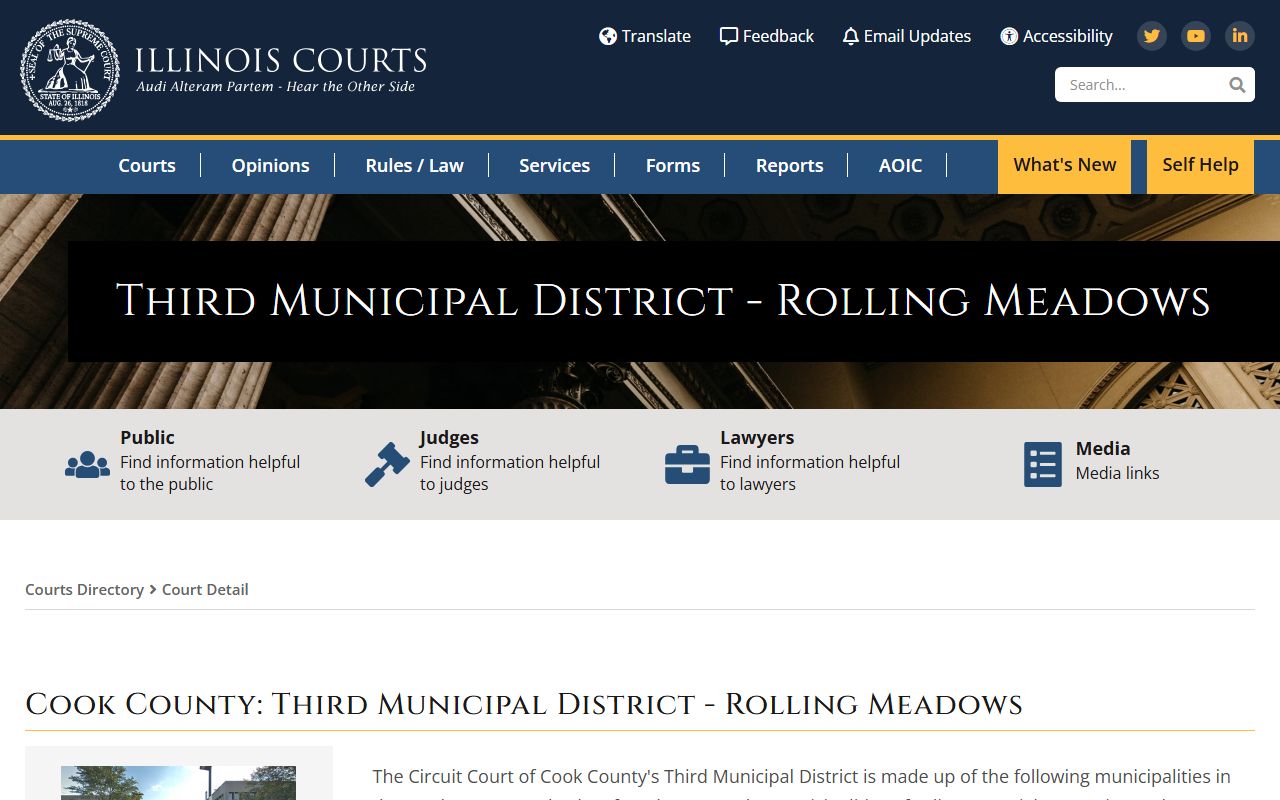Open the YouTube social icon

[x=1196, y=36]
